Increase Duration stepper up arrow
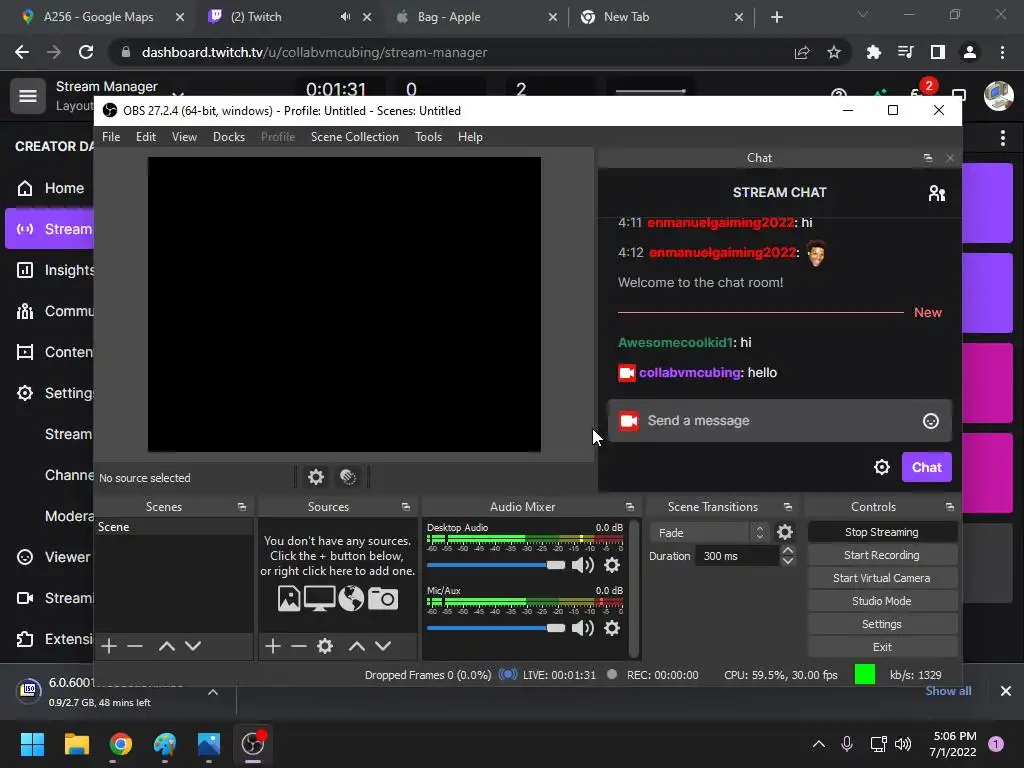 pyautogui.click(x=788, y=551)
